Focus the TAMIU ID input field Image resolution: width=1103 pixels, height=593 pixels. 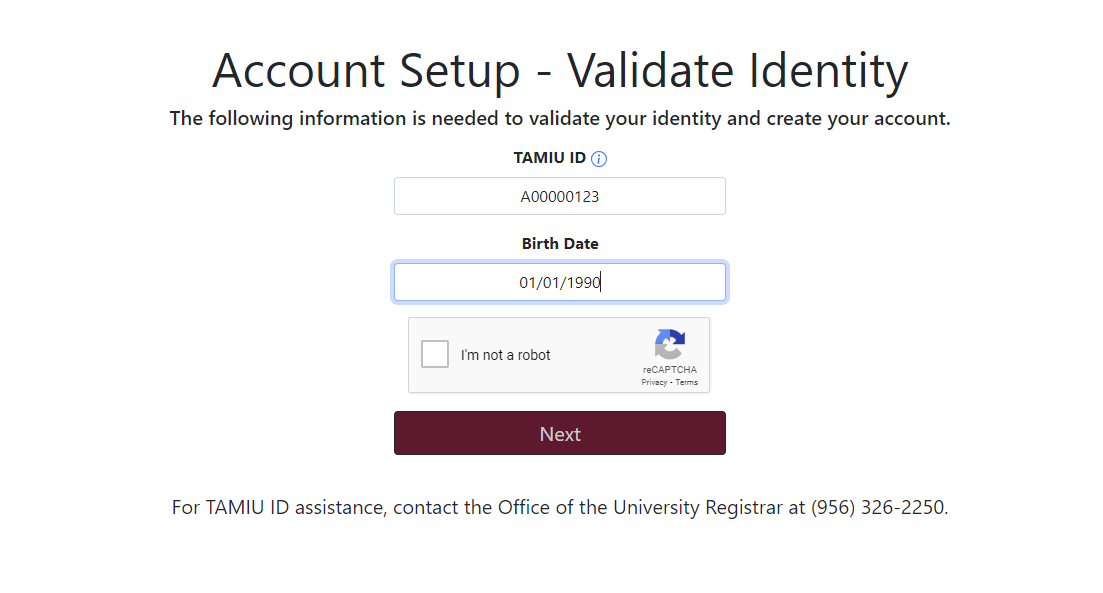tap(560, 196)
